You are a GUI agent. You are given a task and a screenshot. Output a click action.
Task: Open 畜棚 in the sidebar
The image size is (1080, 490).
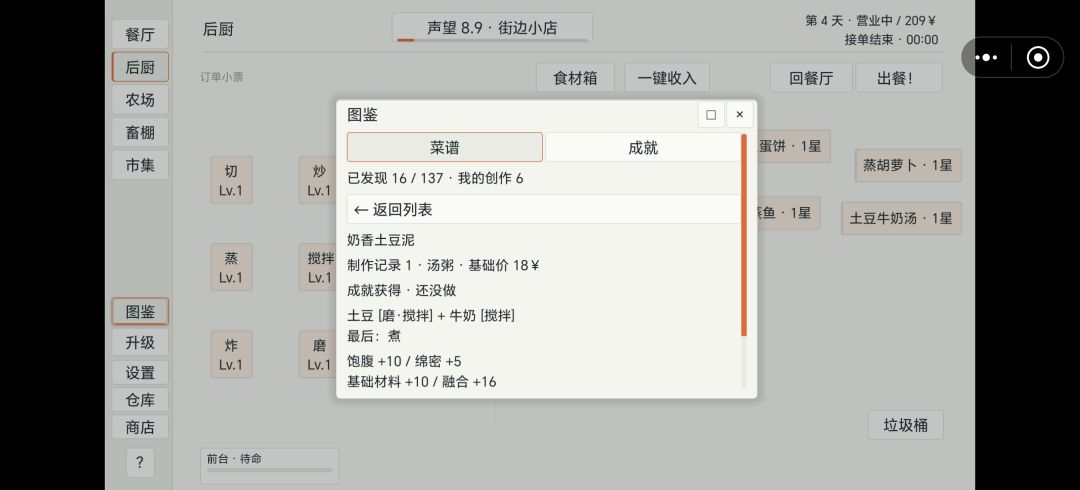[x=140, y=132]
